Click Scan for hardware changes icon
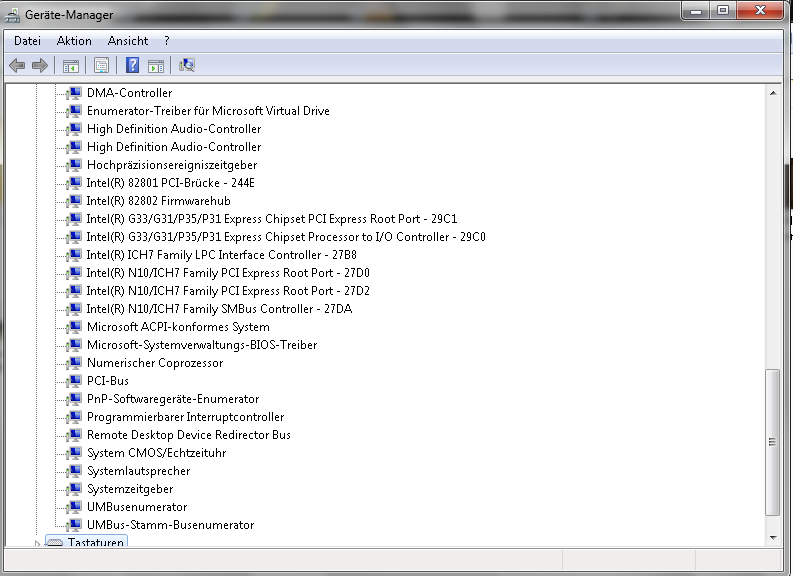Viewport: 793px width, 576px height. coord(187,65)
